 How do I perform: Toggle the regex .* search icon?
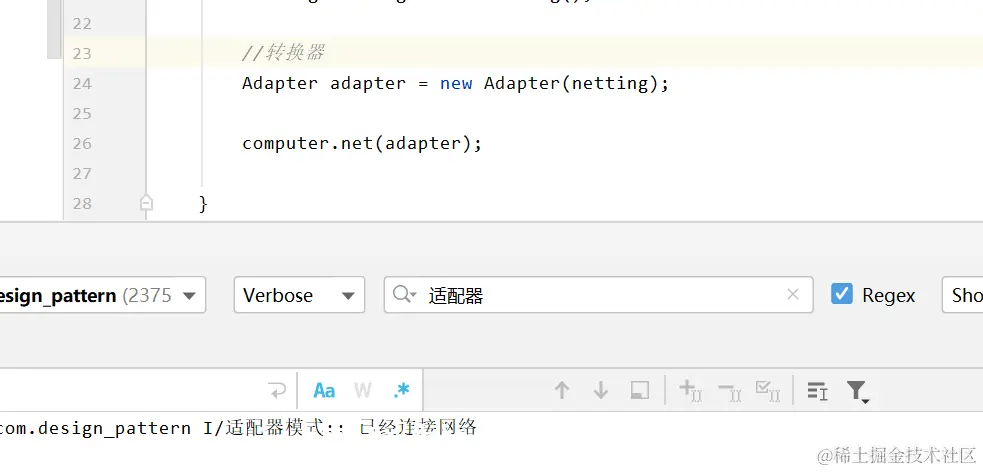pyautogui.click(x=401, y=391)
